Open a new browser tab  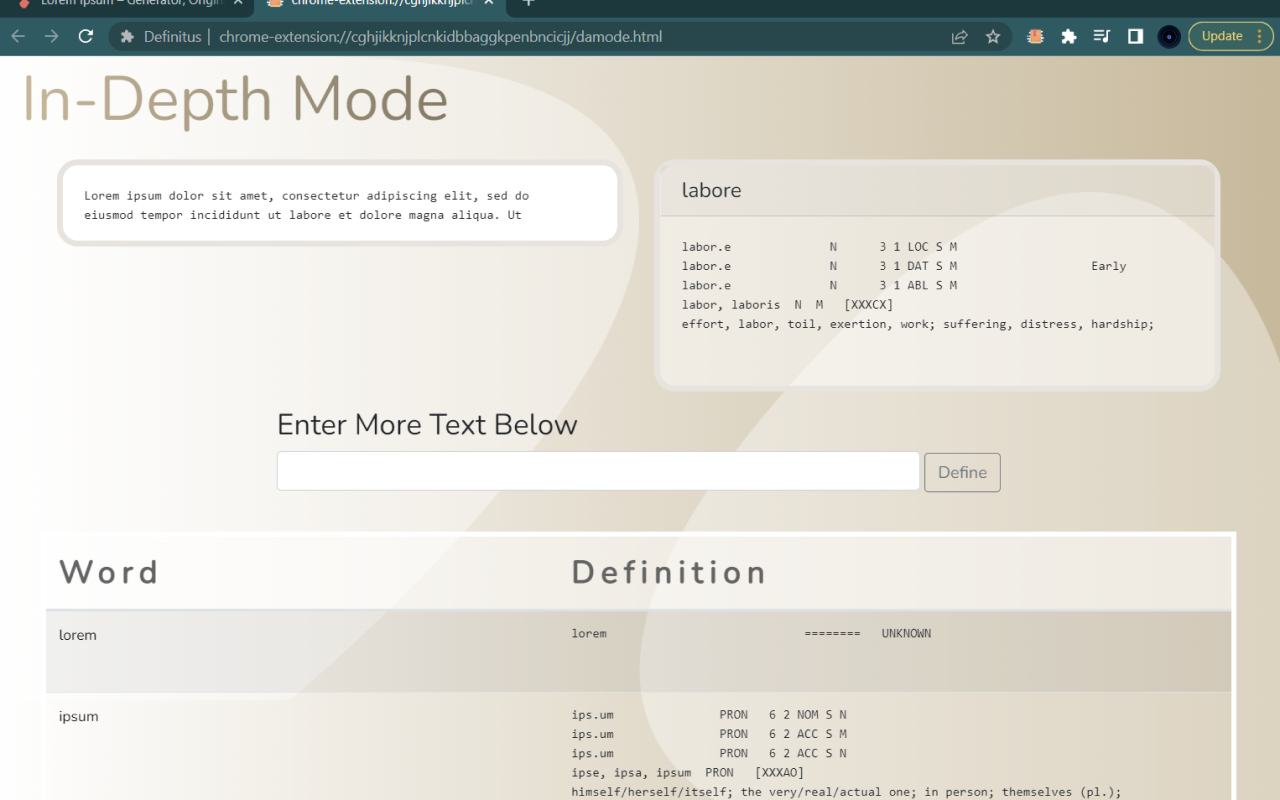pos(528,3)
